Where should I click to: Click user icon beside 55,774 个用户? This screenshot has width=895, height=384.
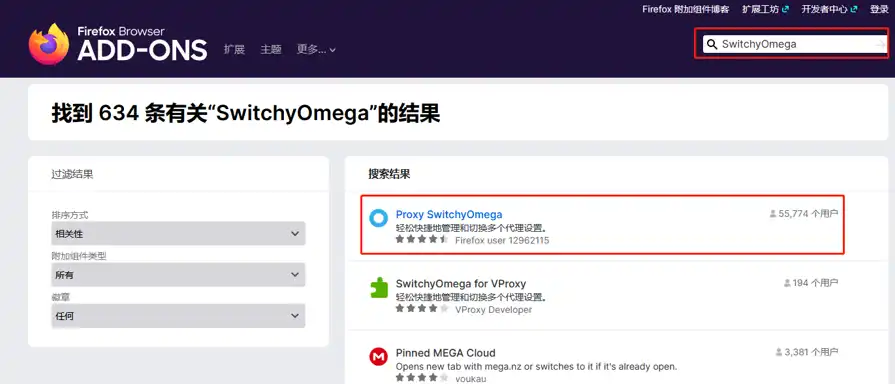pos(773,214)
